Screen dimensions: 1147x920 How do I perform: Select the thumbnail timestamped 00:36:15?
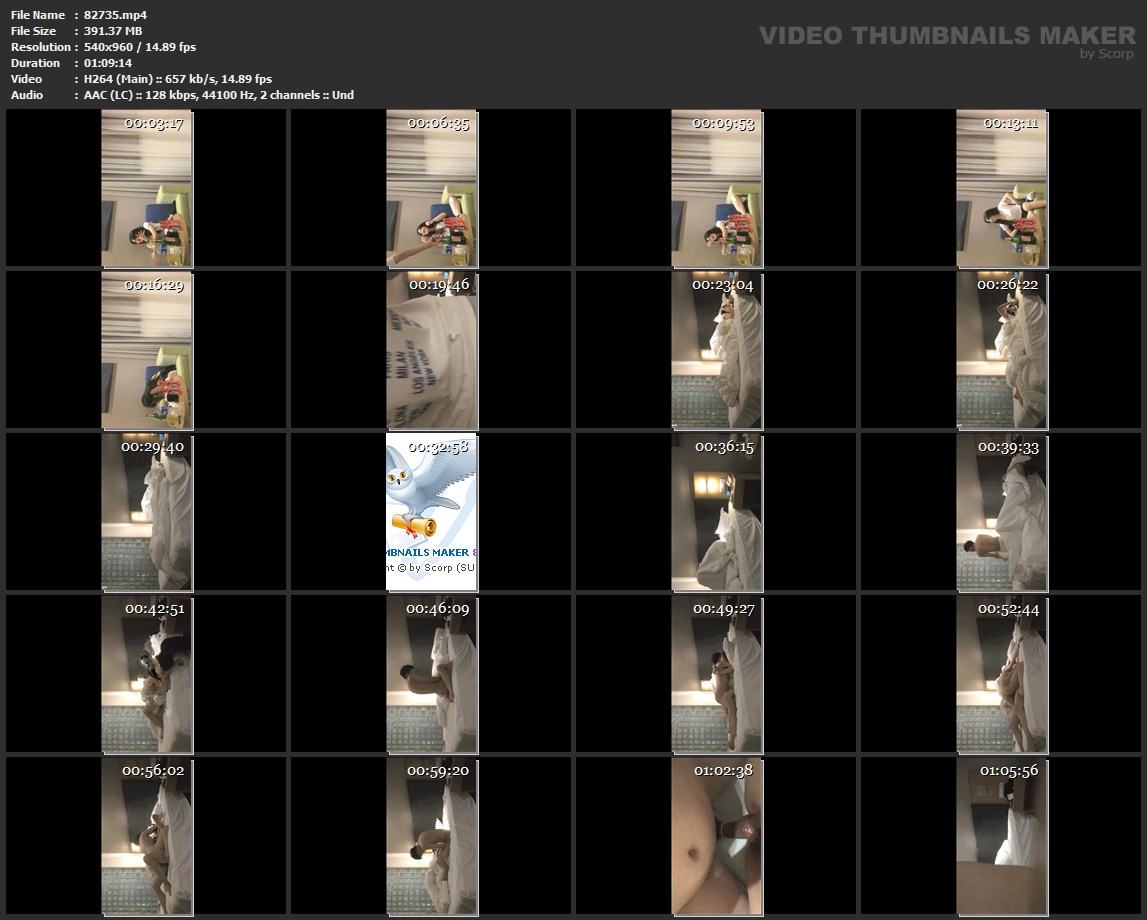716,512
